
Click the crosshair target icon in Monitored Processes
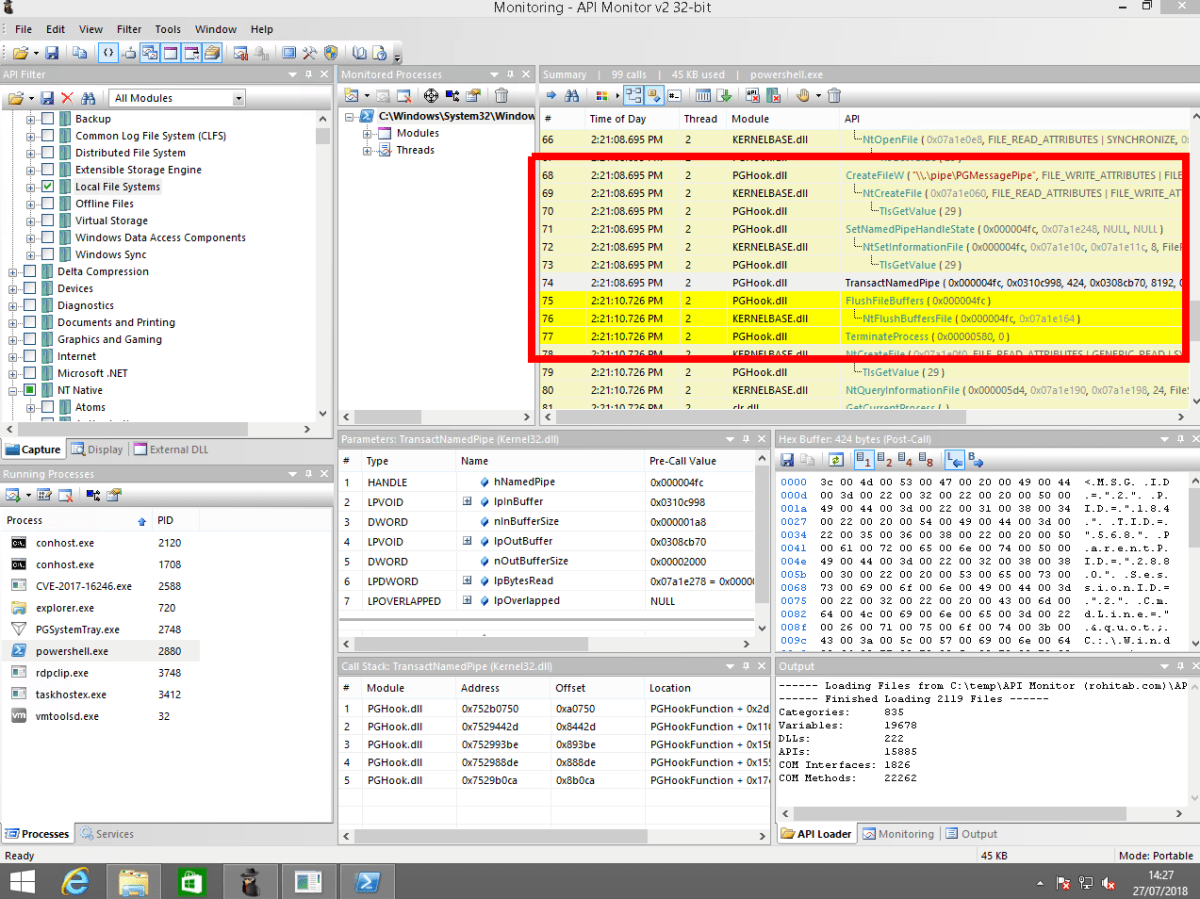point(431,96)
